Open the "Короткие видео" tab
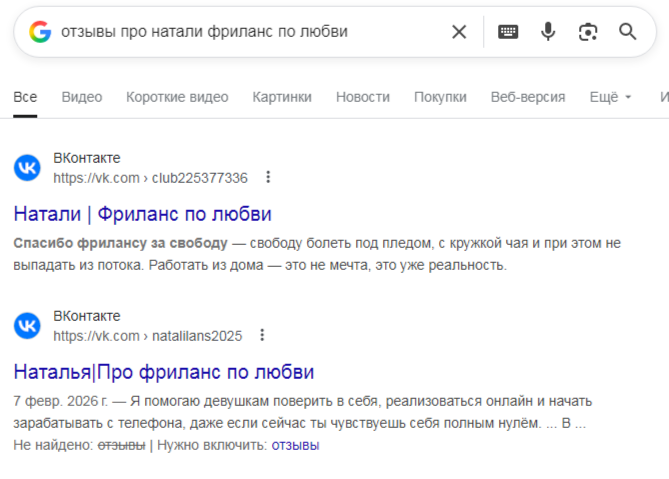The image size is (669, 479). point(177,97)
